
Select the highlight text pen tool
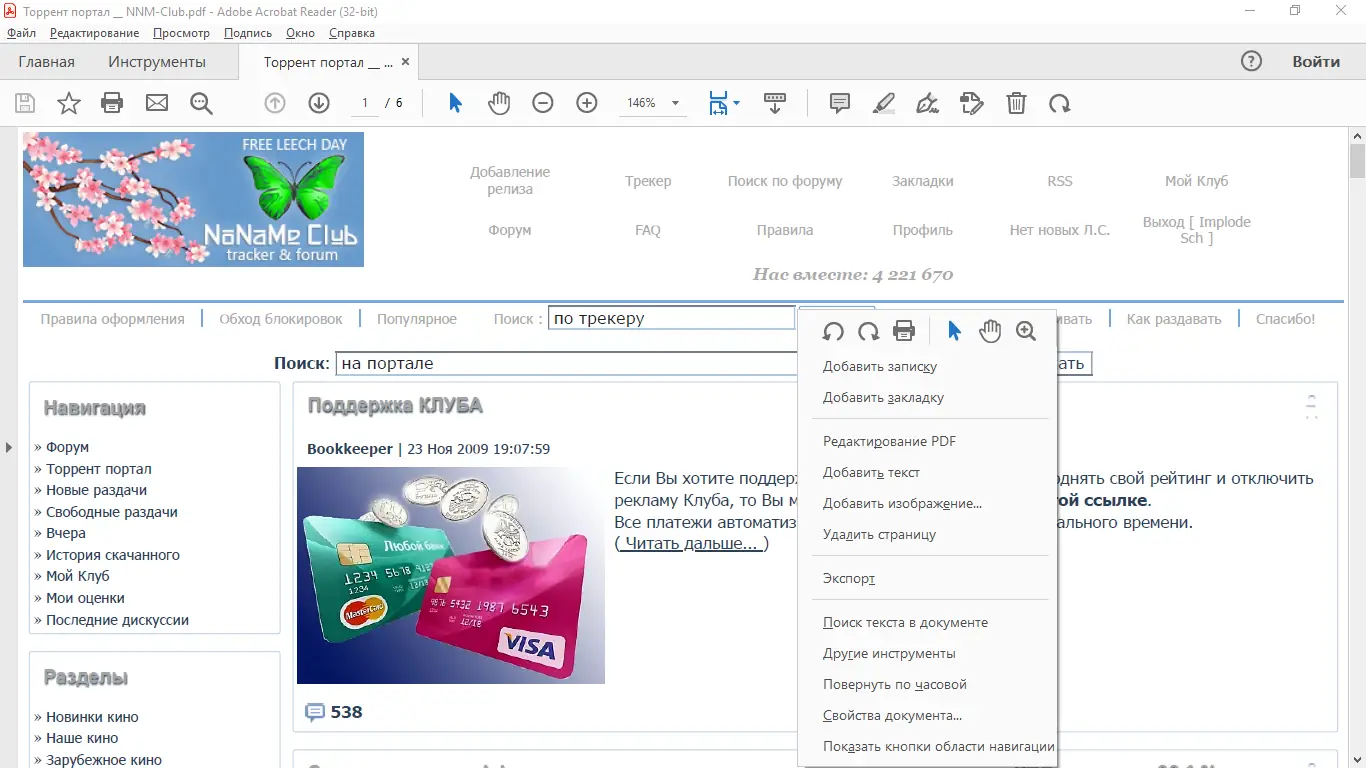pyautogui.click(x=884, y=103)
